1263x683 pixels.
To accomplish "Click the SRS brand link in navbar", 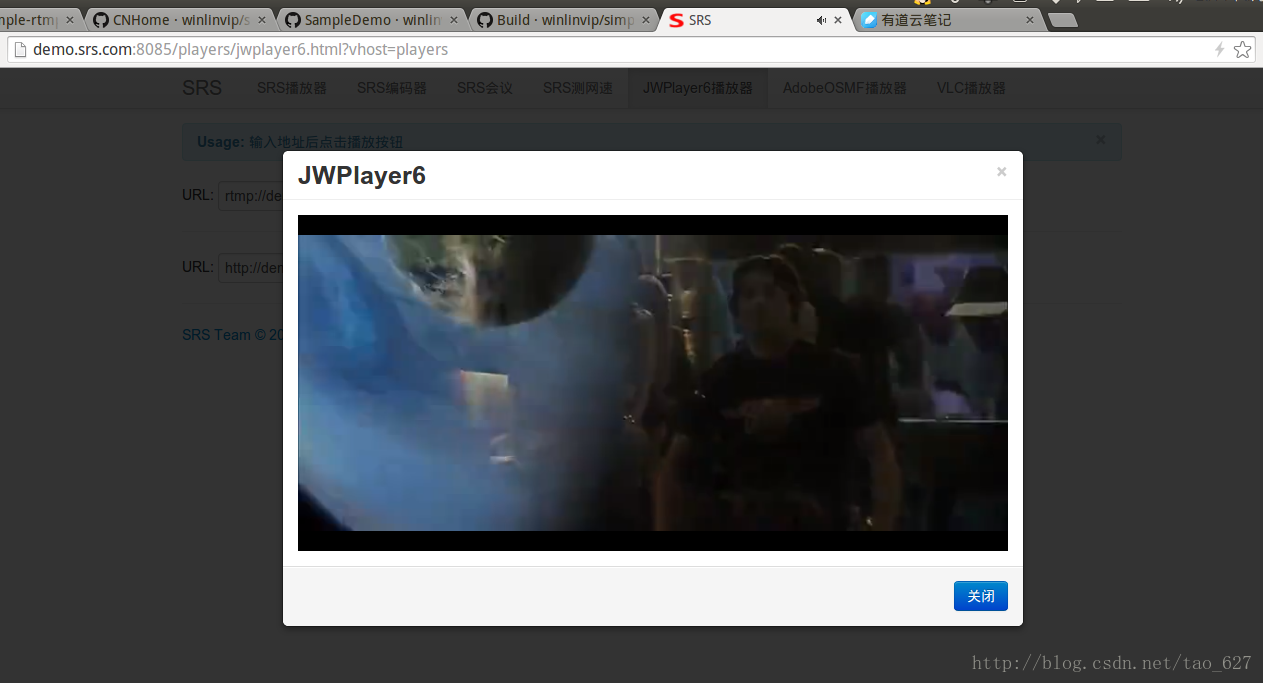I will [202, 88].
